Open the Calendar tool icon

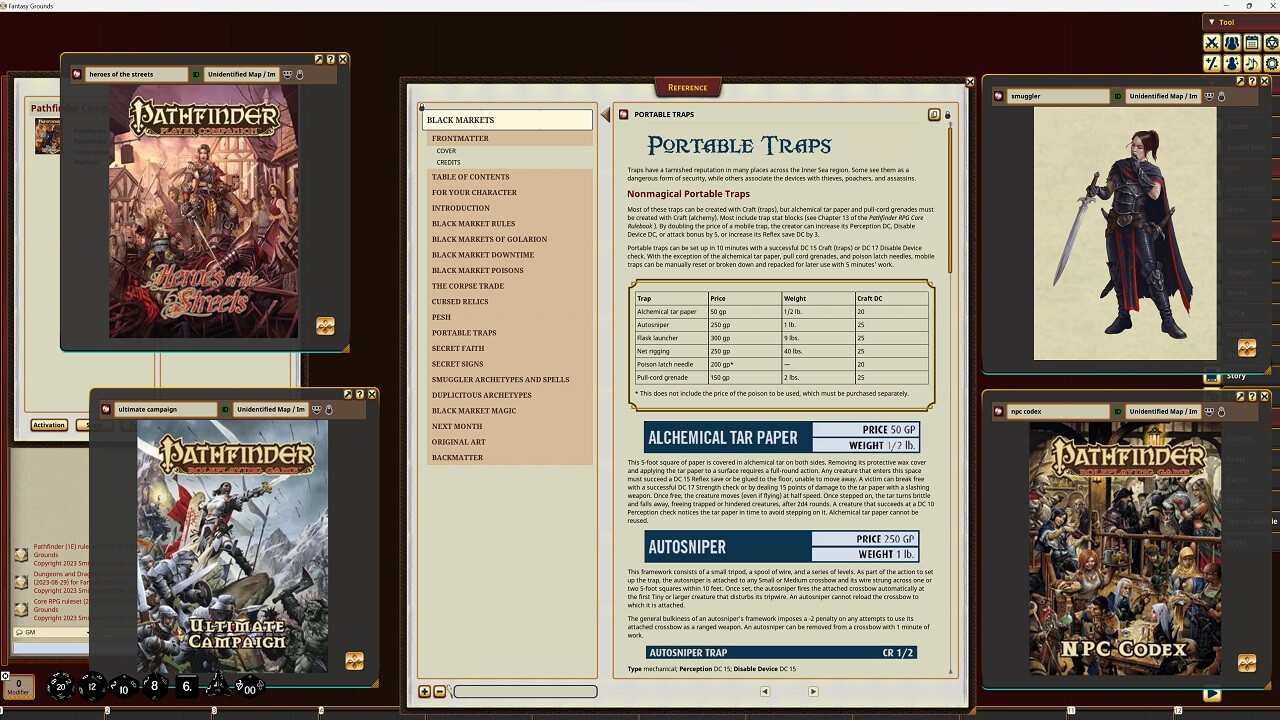pos(1252,43)
